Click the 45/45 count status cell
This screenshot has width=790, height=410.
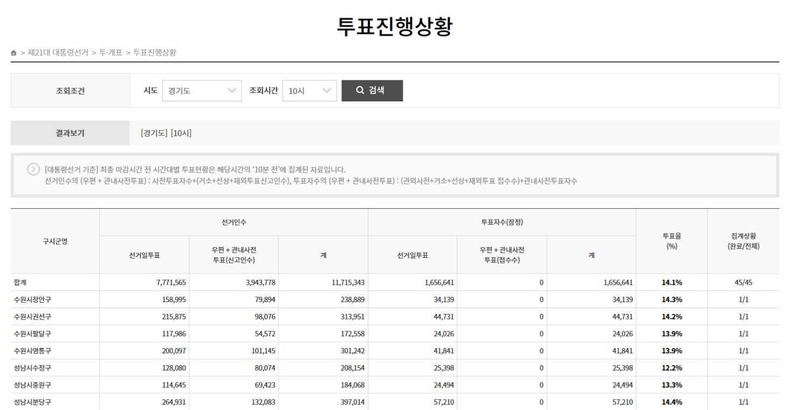tap(743, 283)
